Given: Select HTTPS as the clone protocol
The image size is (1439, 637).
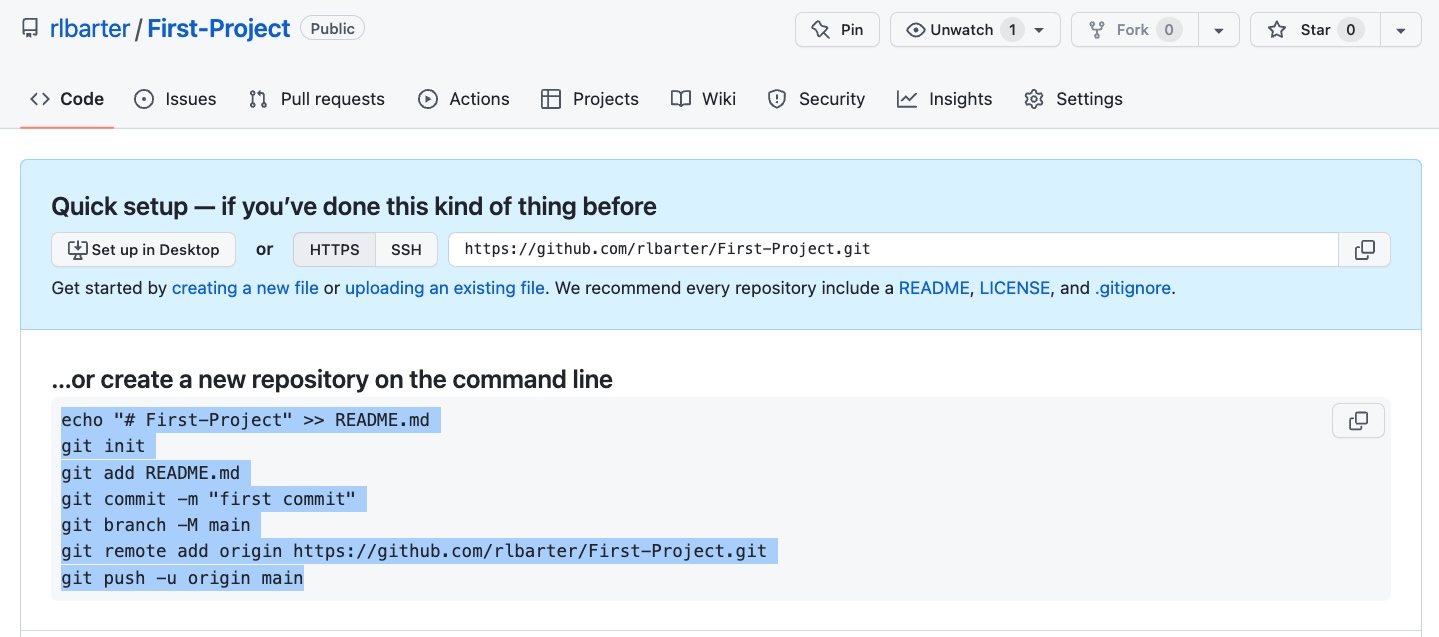Looking at the screenshot, I should coord(334,249).
